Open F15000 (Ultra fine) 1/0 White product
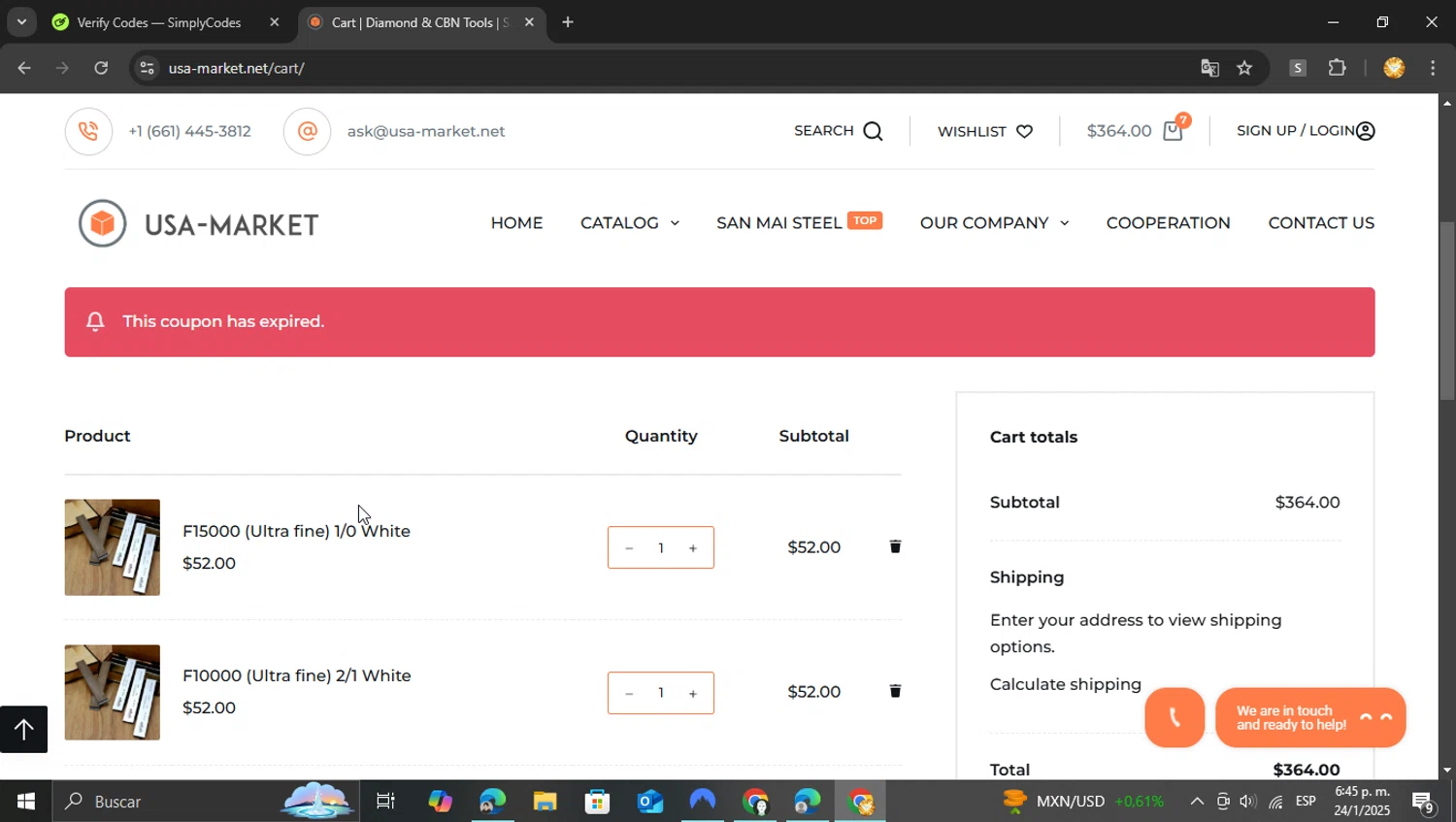Screen dimensions: 1456x822 296,531
